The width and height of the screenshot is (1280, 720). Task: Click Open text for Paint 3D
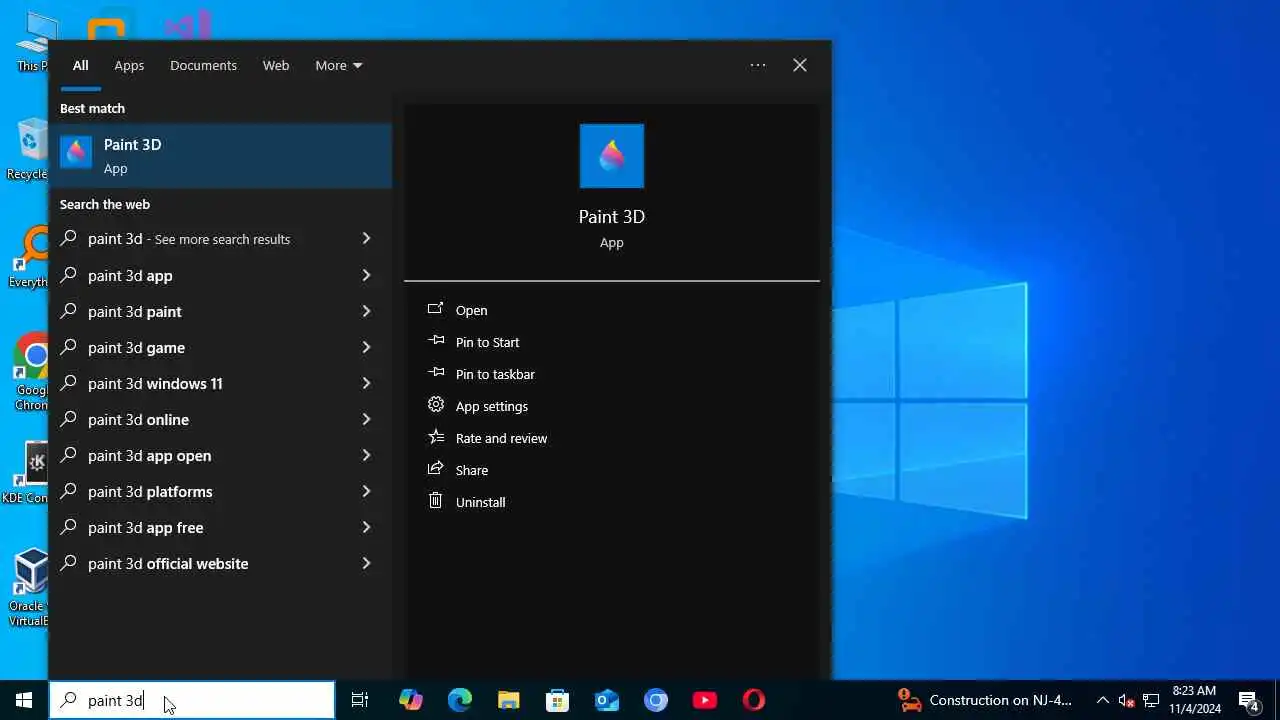(x=471, y=310)
